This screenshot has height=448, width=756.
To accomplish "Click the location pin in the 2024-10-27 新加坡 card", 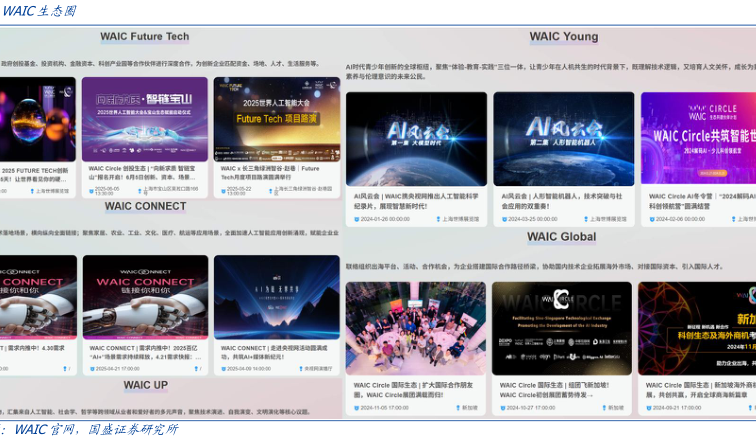I will click(x=604, y=408).
